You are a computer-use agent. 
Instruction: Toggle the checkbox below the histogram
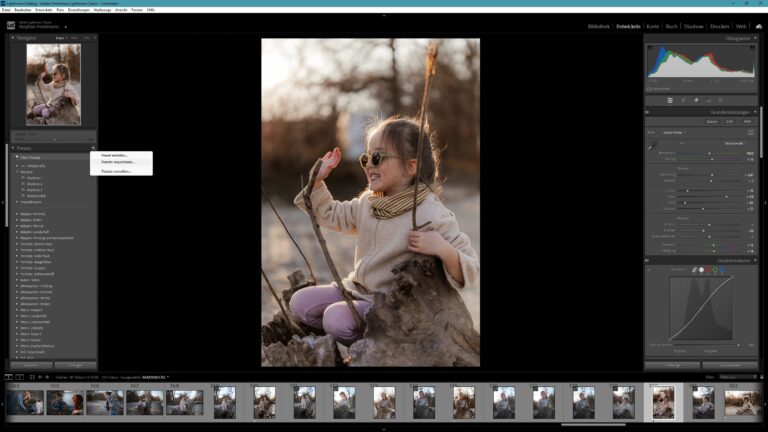[x=649, y=89]
